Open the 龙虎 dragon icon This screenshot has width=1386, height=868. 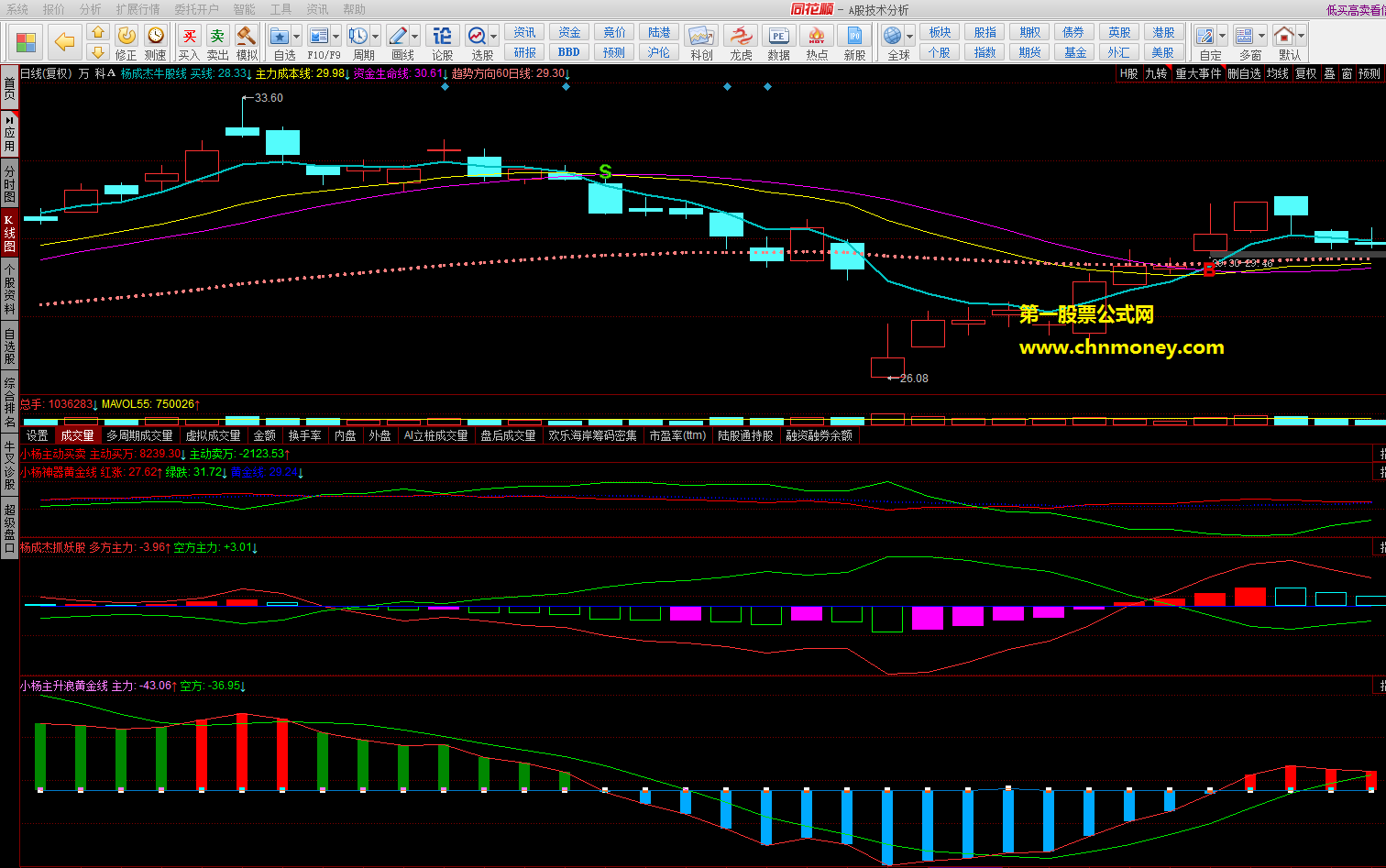click(740, 35)
